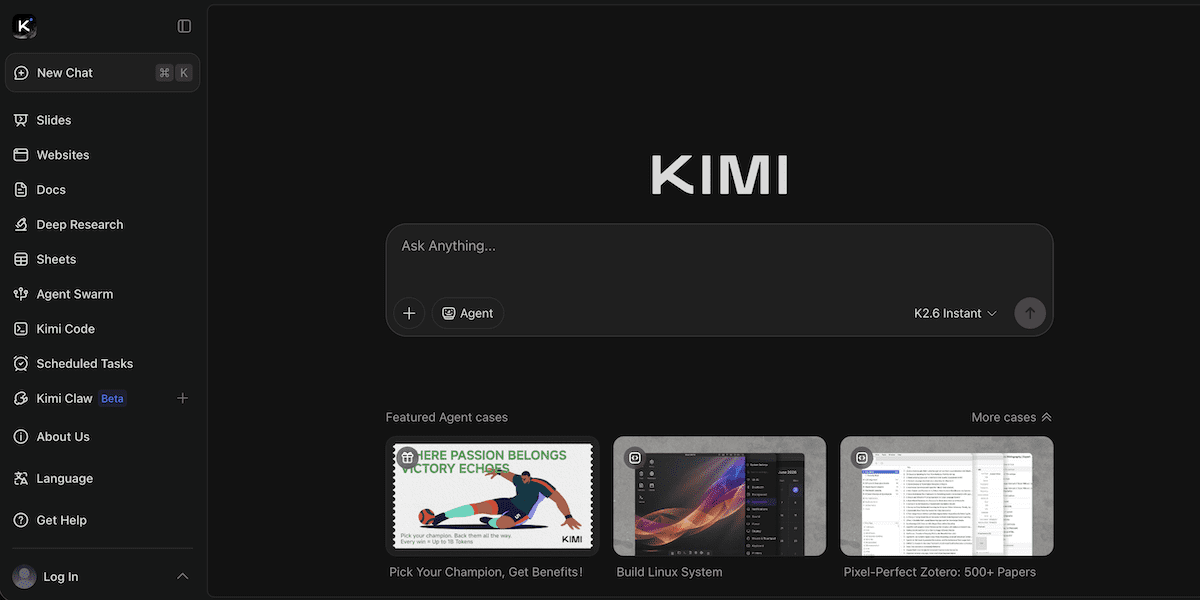Viewport: 1200px width, 600px height.
Task: Toggle the Agent mode button
Action: pyautogui.click(x=468, y=313)
